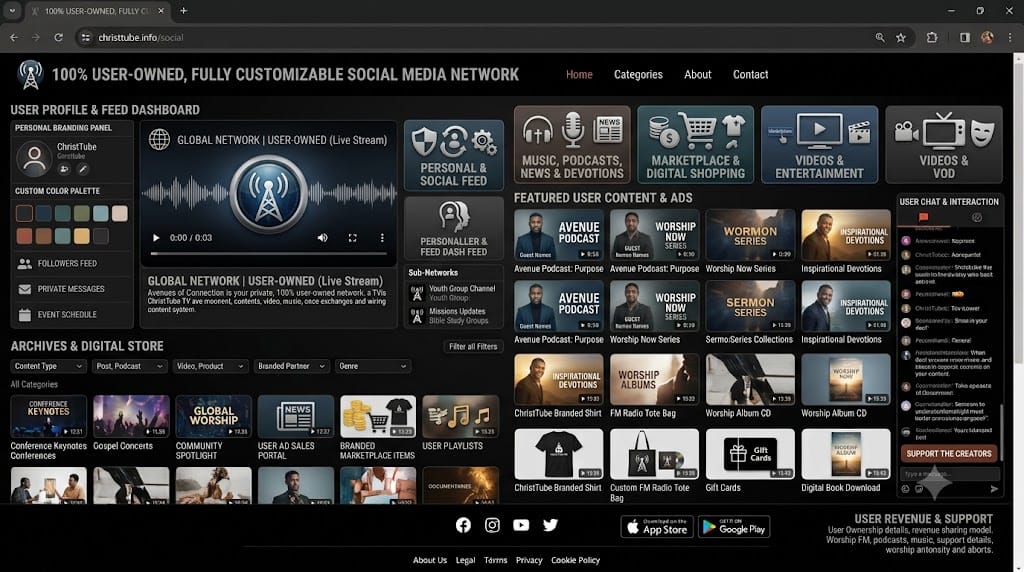
Task: Open Videos & VOD tile
Action: pos(944,144)
